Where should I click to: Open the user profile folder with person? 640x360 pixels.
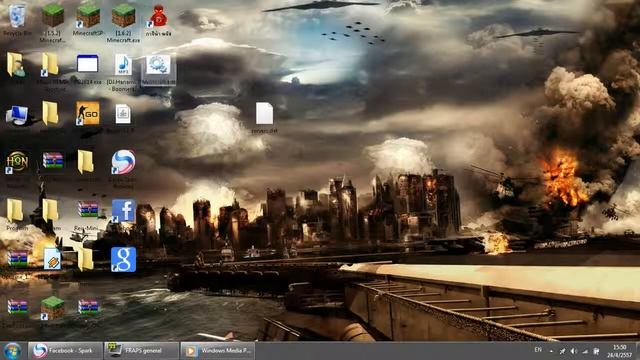(x=16, y=64)
